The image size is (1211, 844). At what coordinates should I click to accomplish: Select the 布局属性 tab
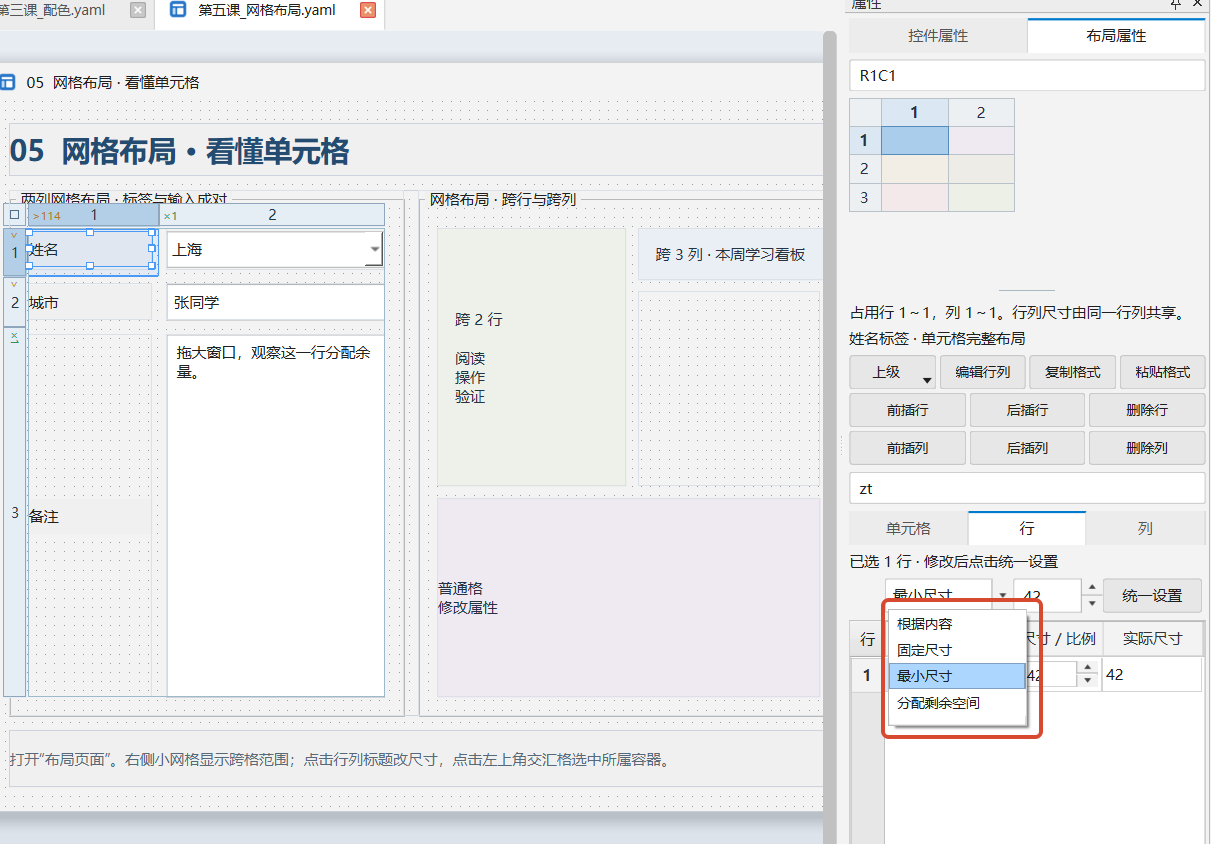point(1116,36)
